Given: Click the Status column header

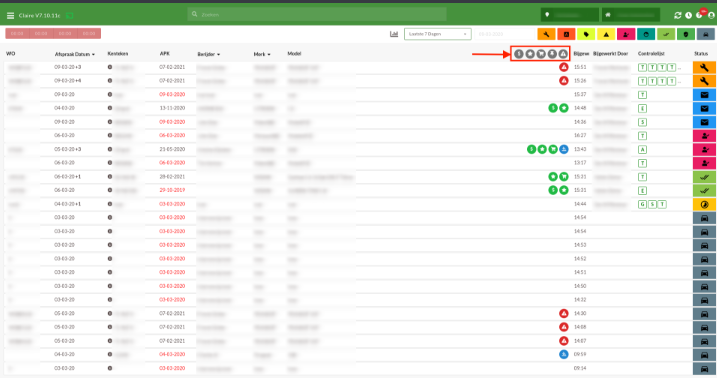Looking at the screenshot, I should pyautogui.click(x=701, y=53).
